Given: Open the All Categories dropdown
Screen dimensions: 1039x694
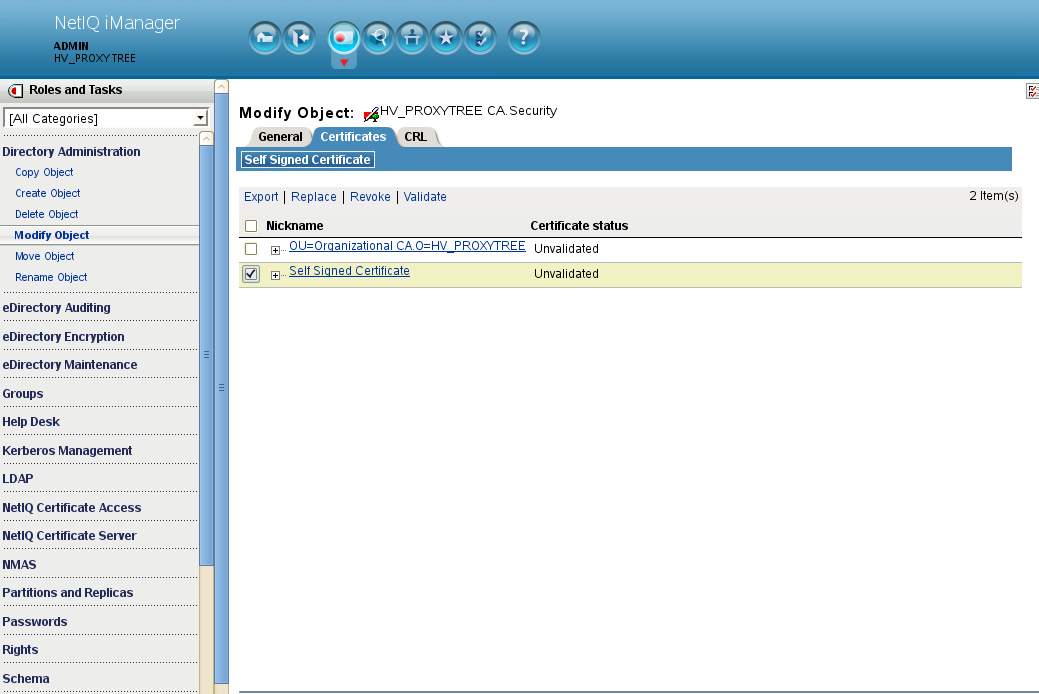Looking at the screenshot, I should coord(106,119).
